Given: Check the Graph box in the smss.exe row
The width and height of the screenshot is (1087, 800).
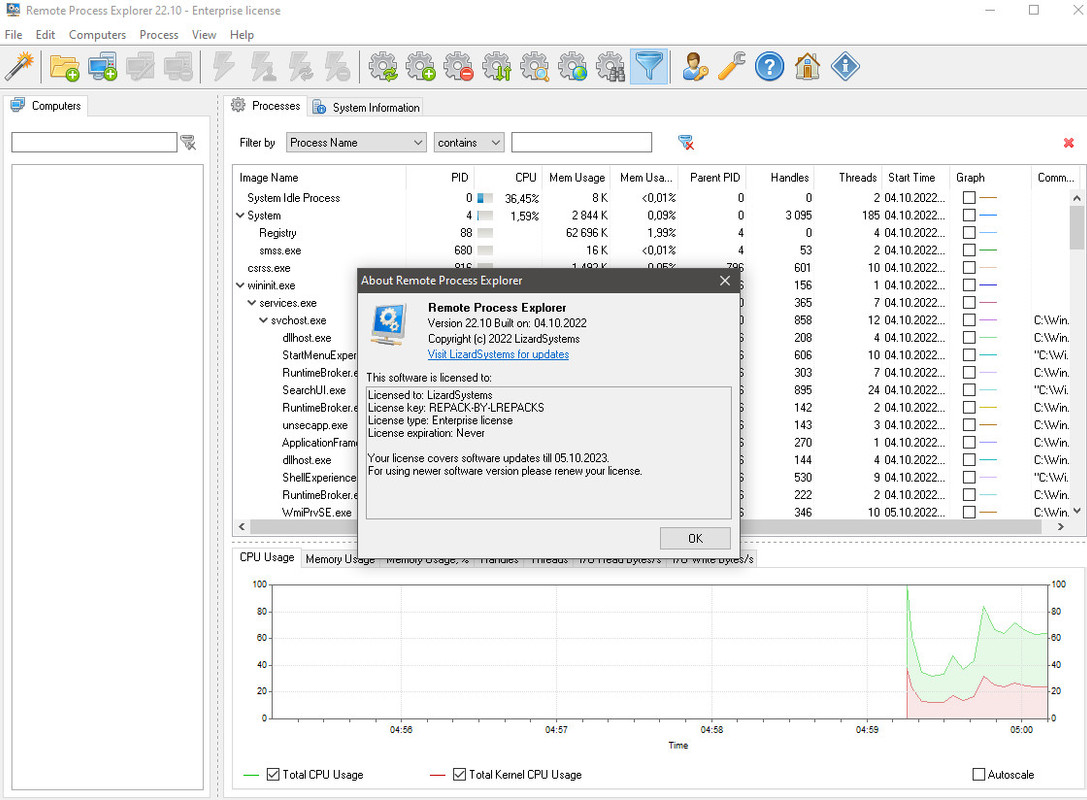Looking at the screenshot, I should click(x=969, y=250).
